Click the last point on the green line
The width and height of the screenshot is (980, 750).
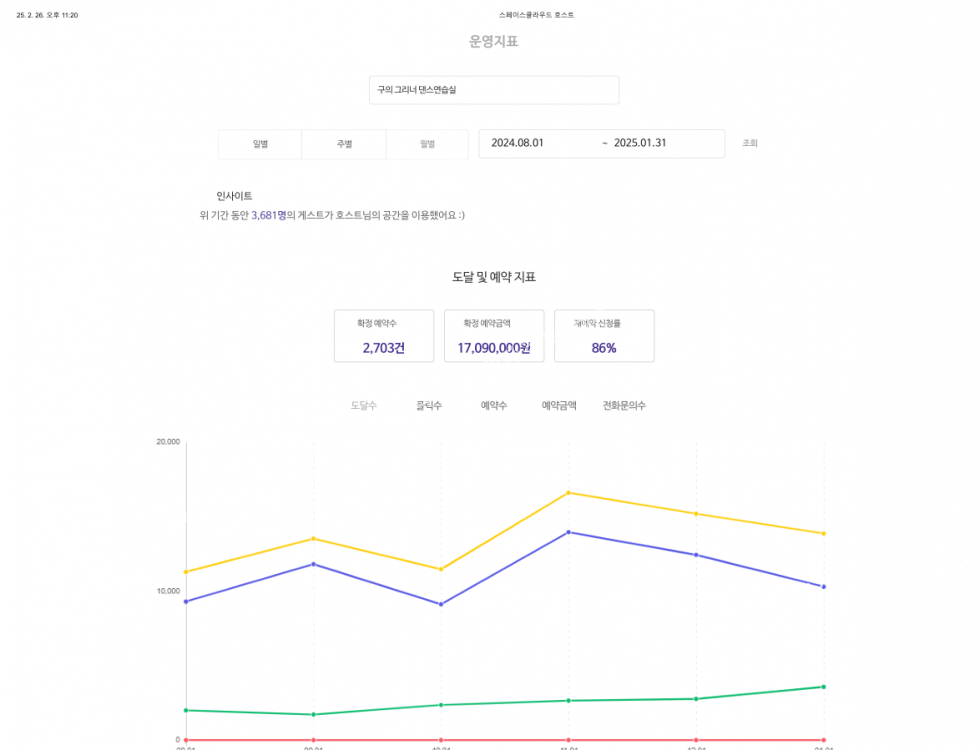tap(824, 687)
